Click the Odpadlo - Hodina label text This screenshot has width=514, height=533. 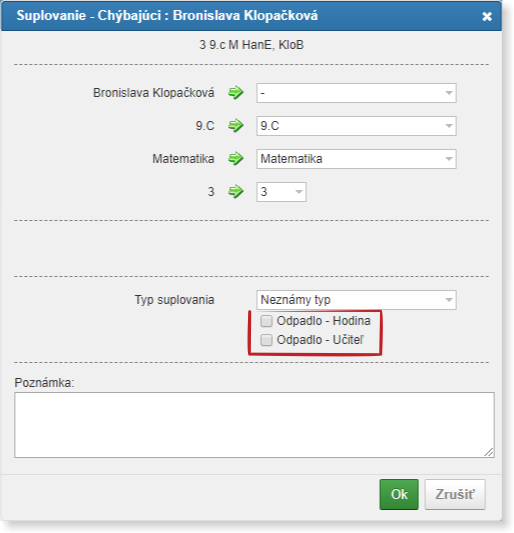pos(323,321)
